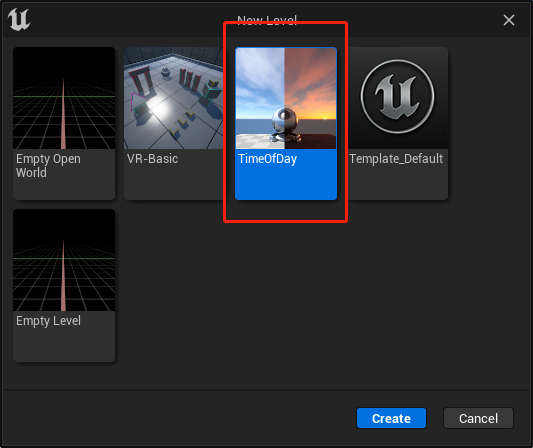Viewport: 533px width, 448px height.
Task: Click the 'VR-Basic' text label
Action: point(152,159)
